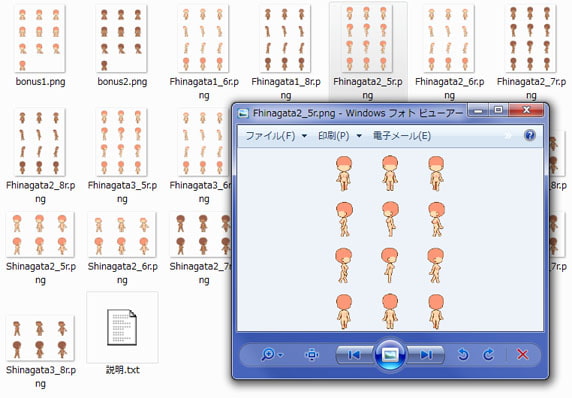This screenshot has height=398, width=572.
Task: Close the Photo Viewer window
Action: coord(526,110)
